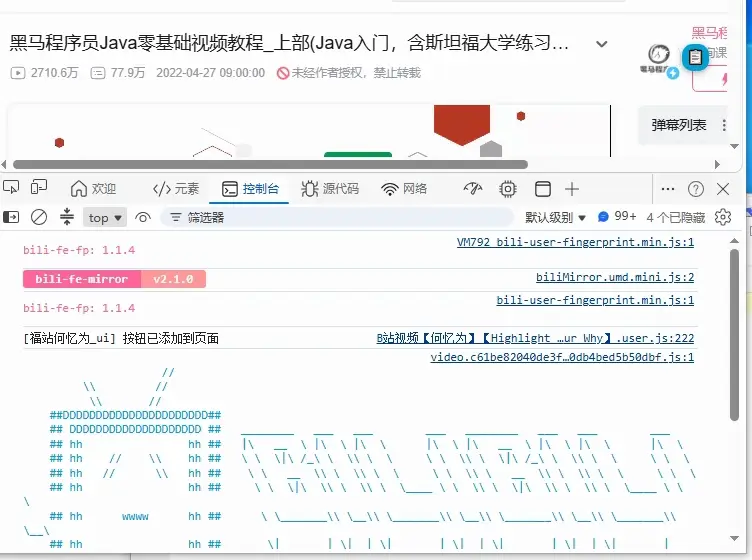The image size is (752, 560).
Task: Open DevTools three-dot customize menu
Action: (x=668, y=189)
